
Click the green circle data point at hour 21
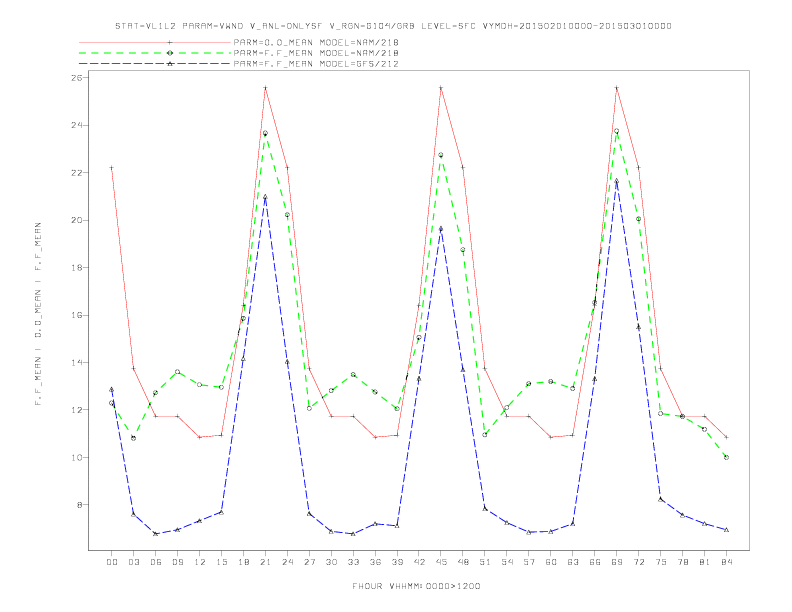[x=265, y=133]
